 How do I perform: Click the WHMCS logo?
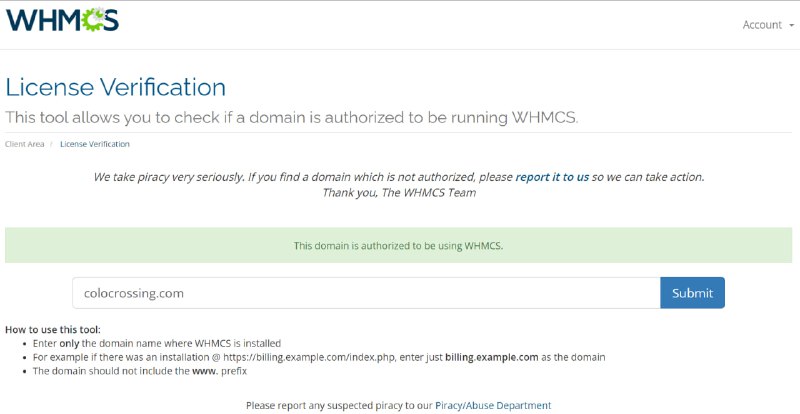(x=62, y=20)
